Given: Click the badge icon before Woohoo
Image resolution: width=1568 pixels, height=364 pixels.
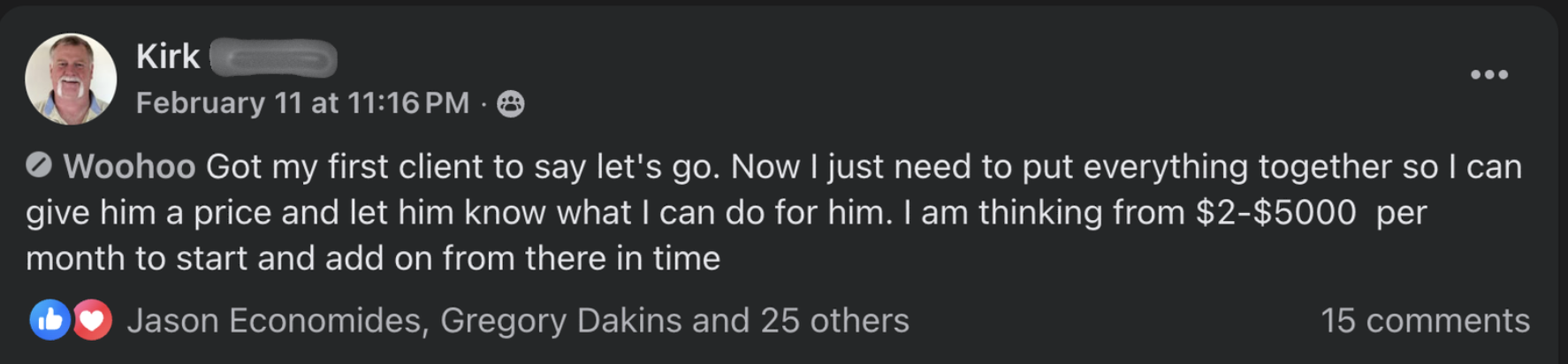Looking at the screenshot, I should pos(39,165).
